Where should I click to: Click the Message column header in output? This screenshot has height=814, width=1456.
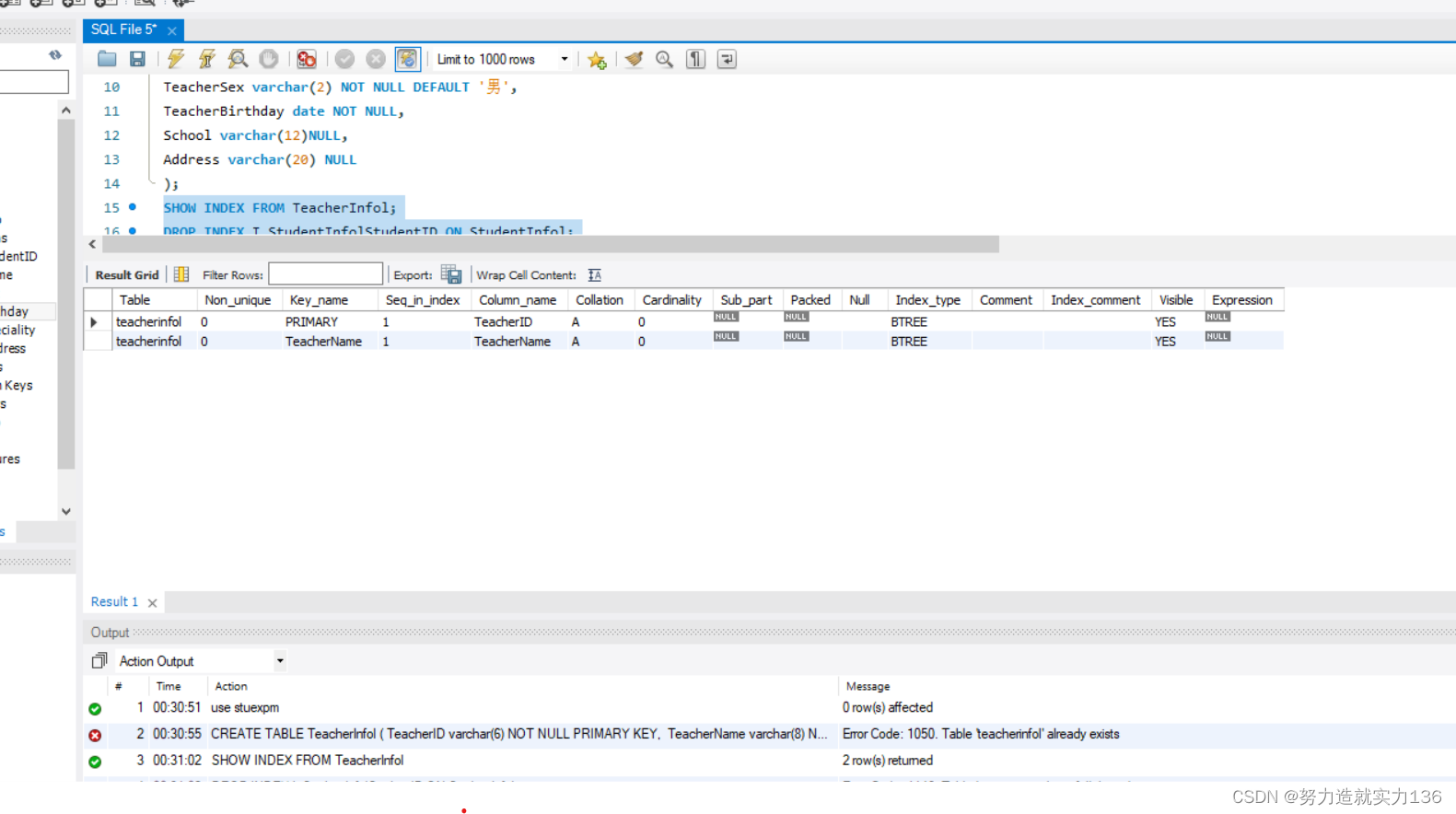[x=868, y=686]
